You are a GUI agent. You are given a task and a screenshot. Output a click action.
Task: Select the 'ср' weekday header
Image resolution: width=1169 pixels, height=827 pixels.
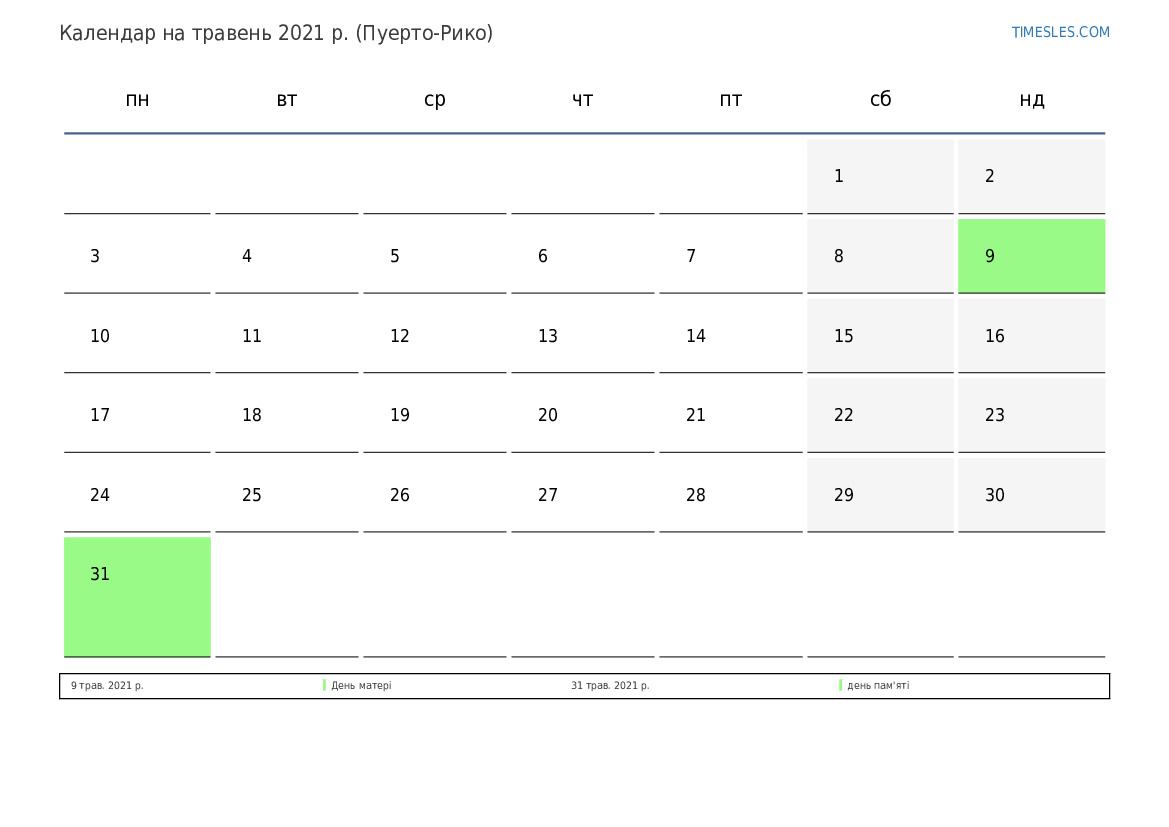435,99
